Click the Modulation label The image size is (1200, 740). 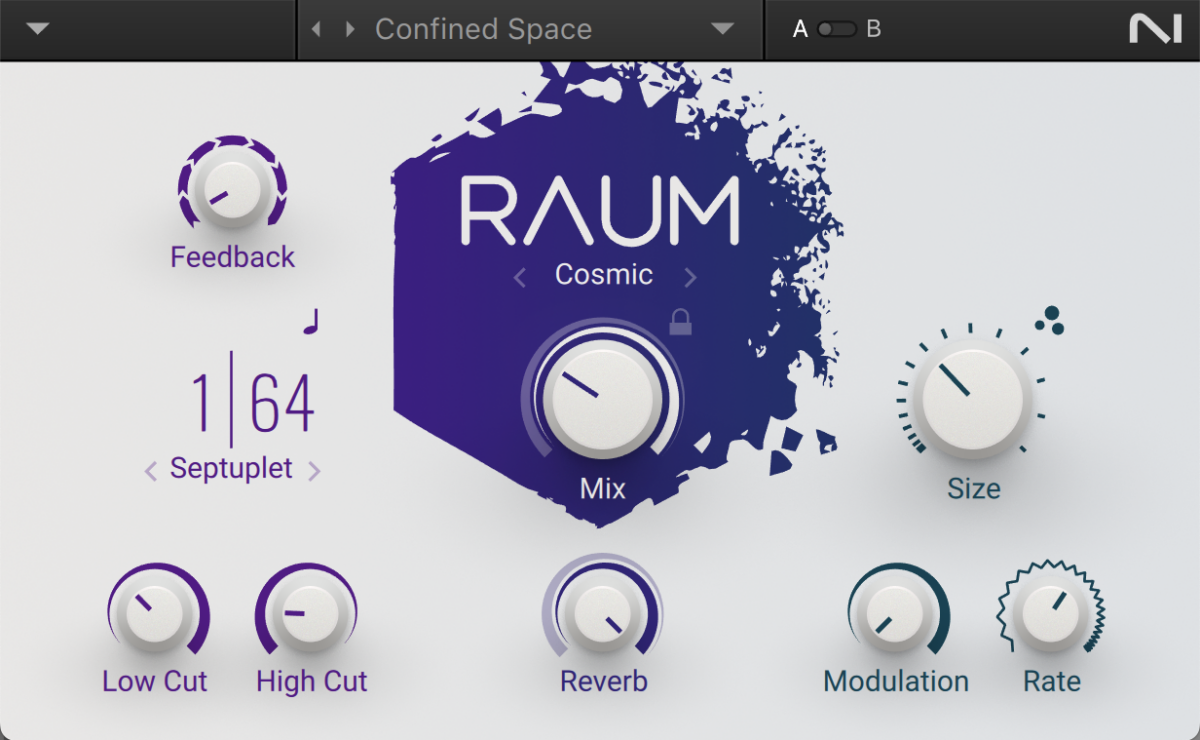coord(896,682)
